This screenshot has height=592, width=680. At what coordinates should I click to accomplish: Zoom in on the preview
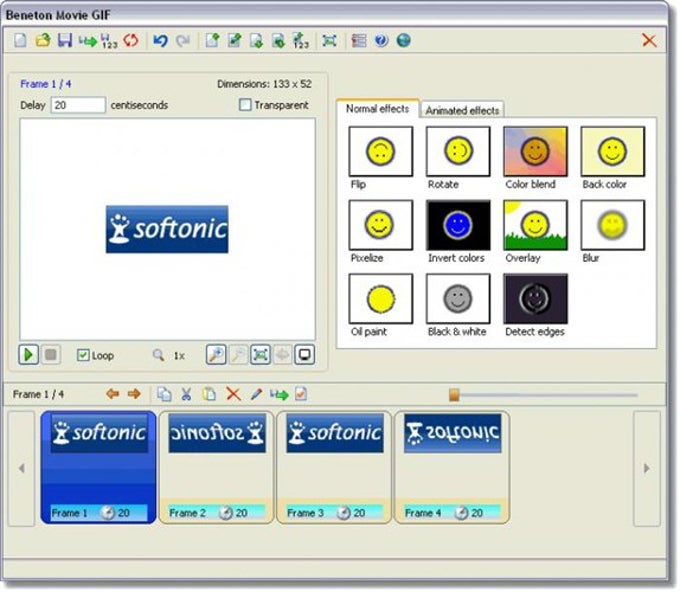point(216,355)
